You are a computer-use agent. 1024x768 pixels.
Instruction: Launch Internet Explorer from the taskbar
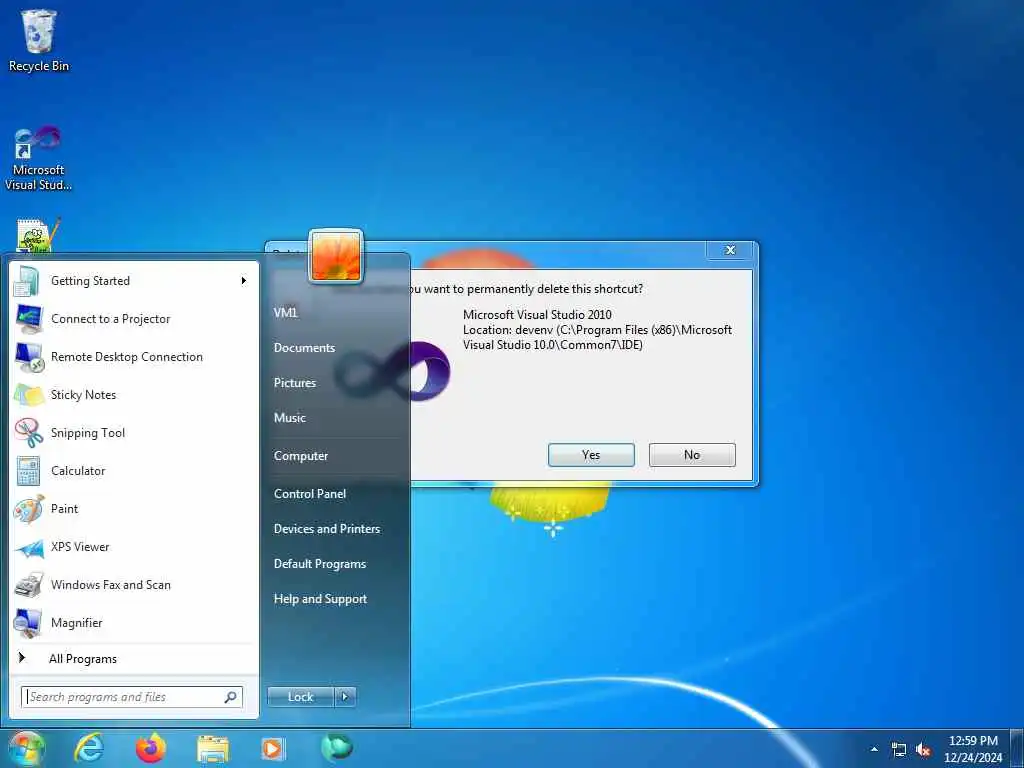[x=88, y=748]
